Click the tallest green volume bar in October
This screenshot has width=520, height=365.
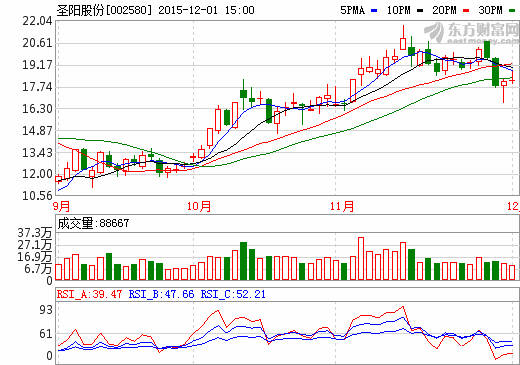coord(243,261)
